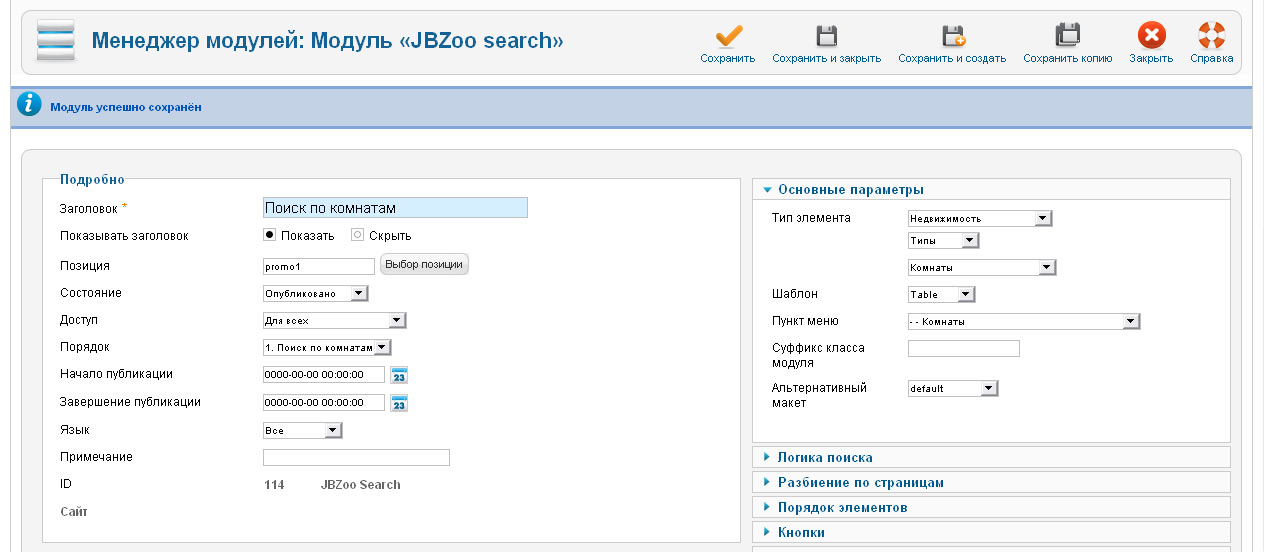Screen dimensions: 1264x552
Task: Click the Суффикс класса модуля field
Action: [x=963, y=349]
